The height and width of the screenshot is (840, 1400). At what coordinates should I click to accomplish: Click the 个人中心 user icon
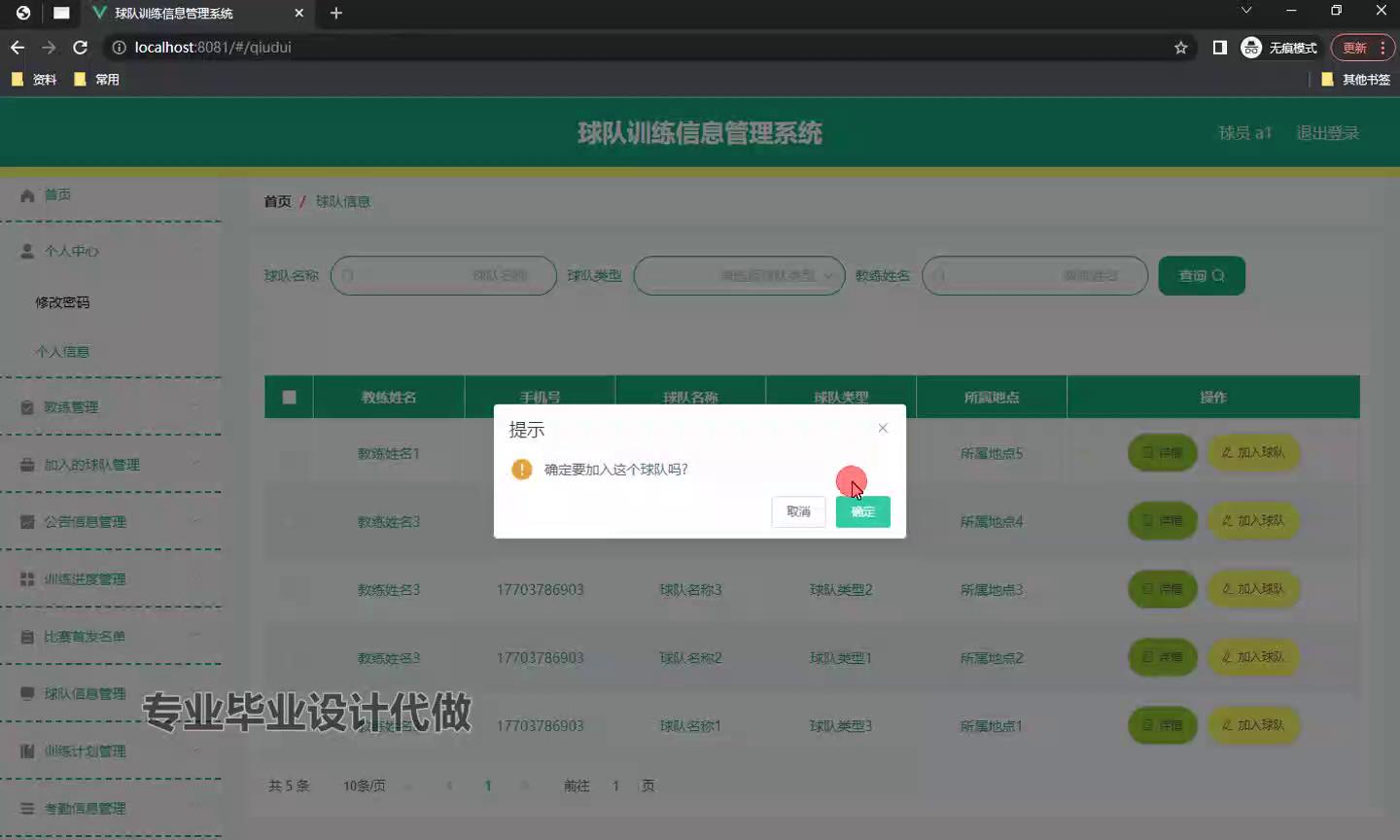(27, 251)
